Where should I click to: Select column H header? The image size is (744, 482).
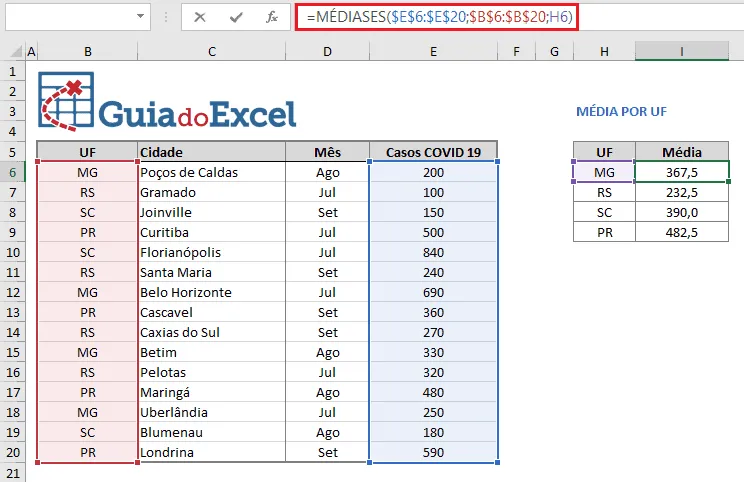(604, 52)
